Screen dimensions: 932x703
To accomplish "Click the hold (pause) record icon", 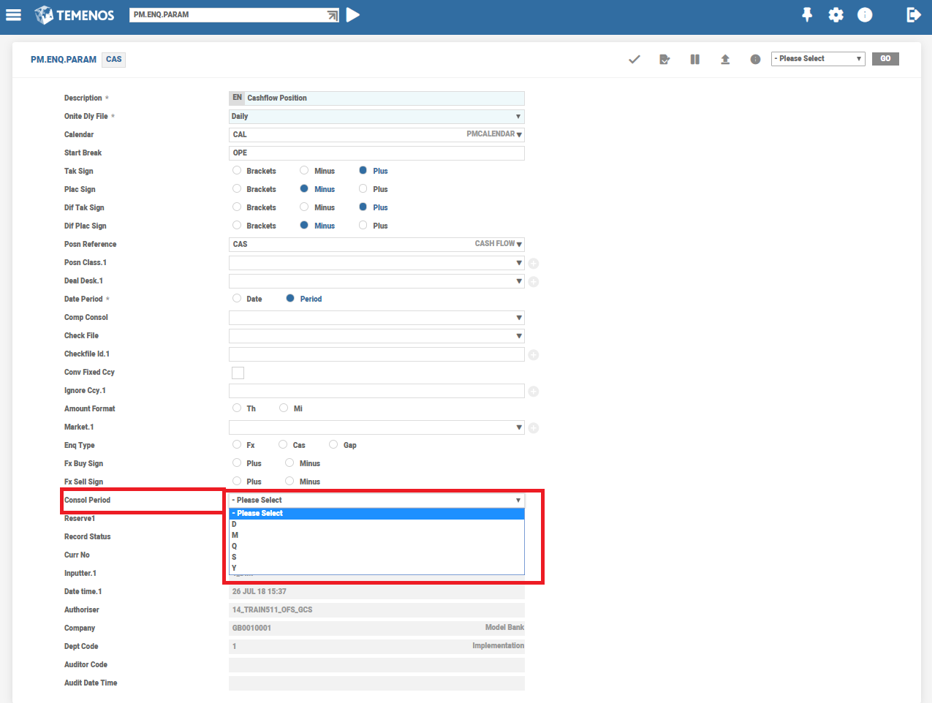I will coord(695,60).
